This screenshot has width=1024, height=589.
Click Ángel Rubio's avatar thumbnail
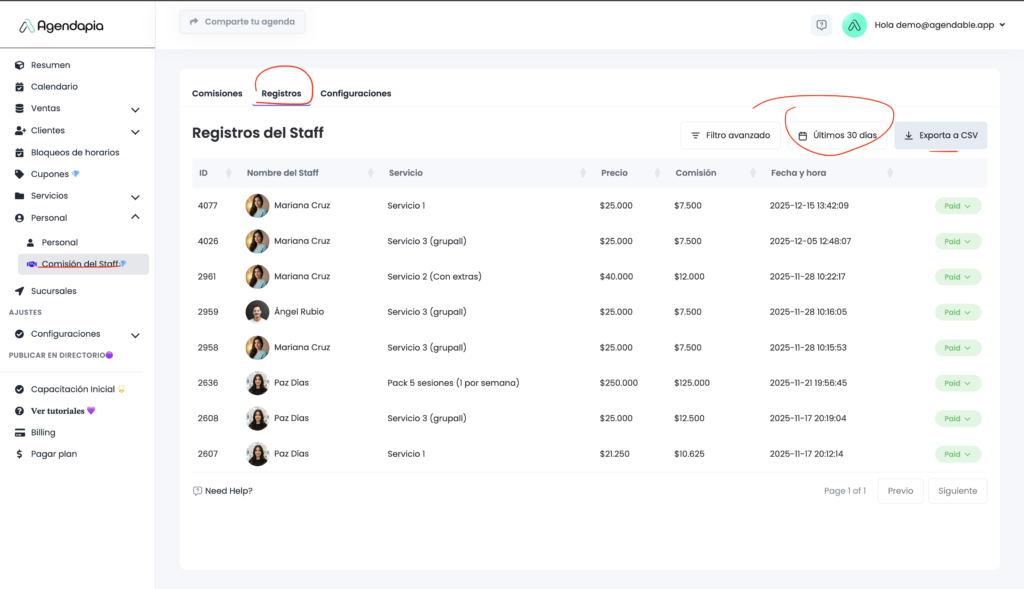pos(257,312)
